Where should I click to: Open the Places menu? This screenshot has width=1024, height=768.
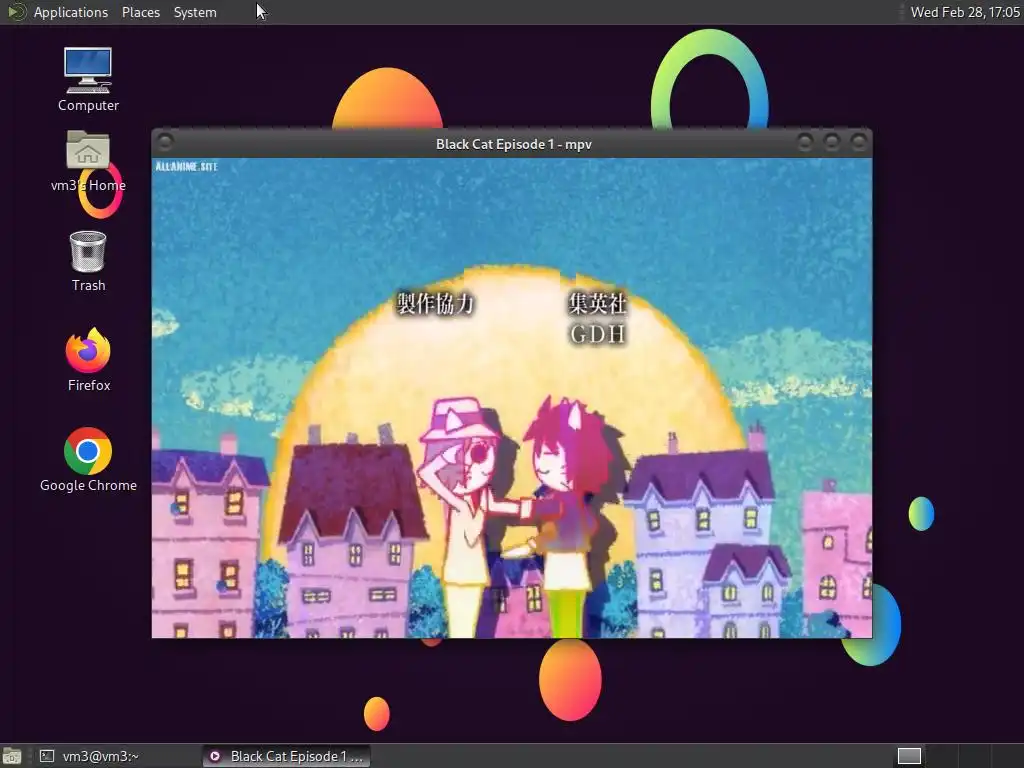(x=140, y=12)
